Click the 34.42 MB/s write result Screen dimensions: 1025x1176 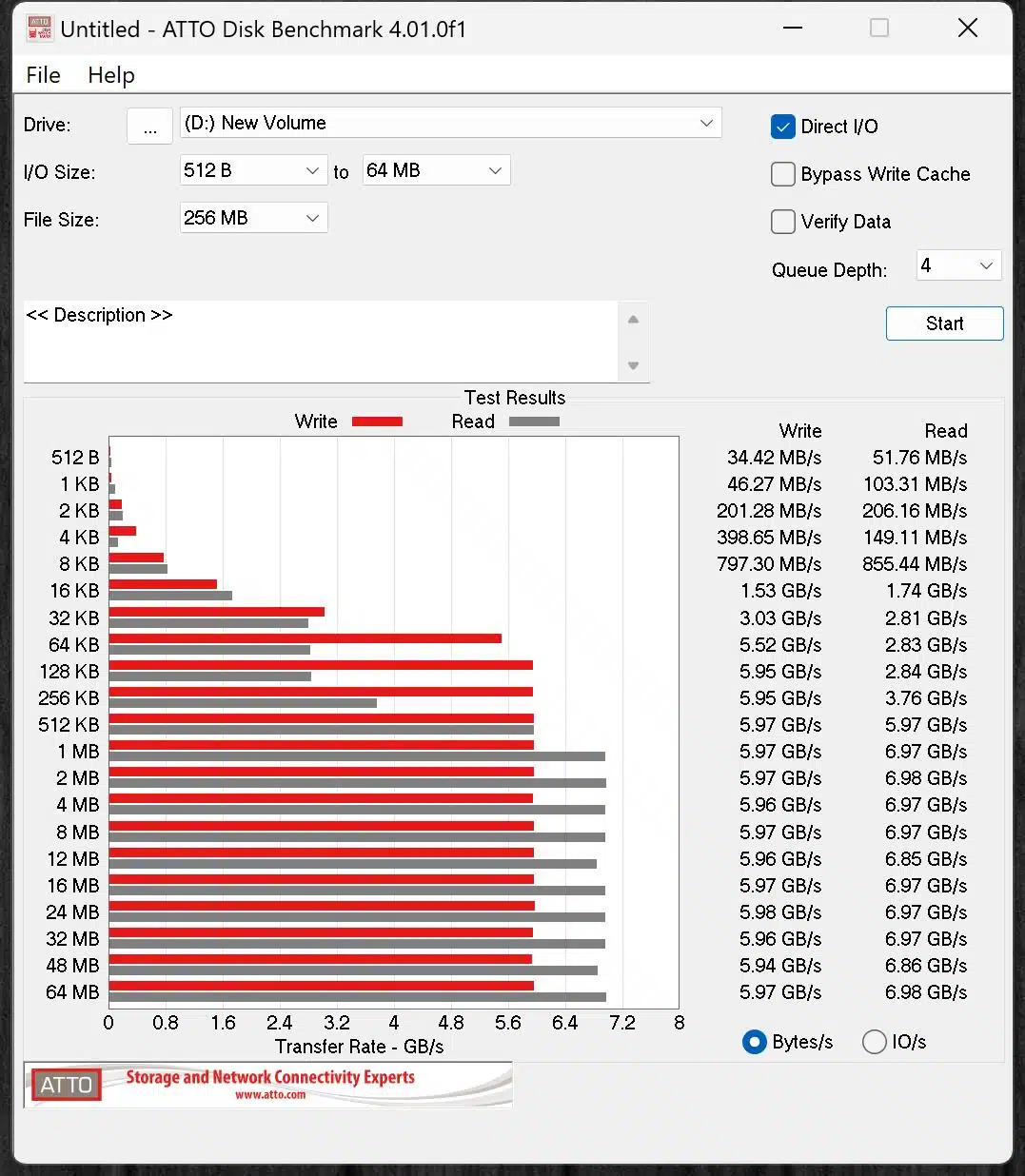click(x=774, y=458)
